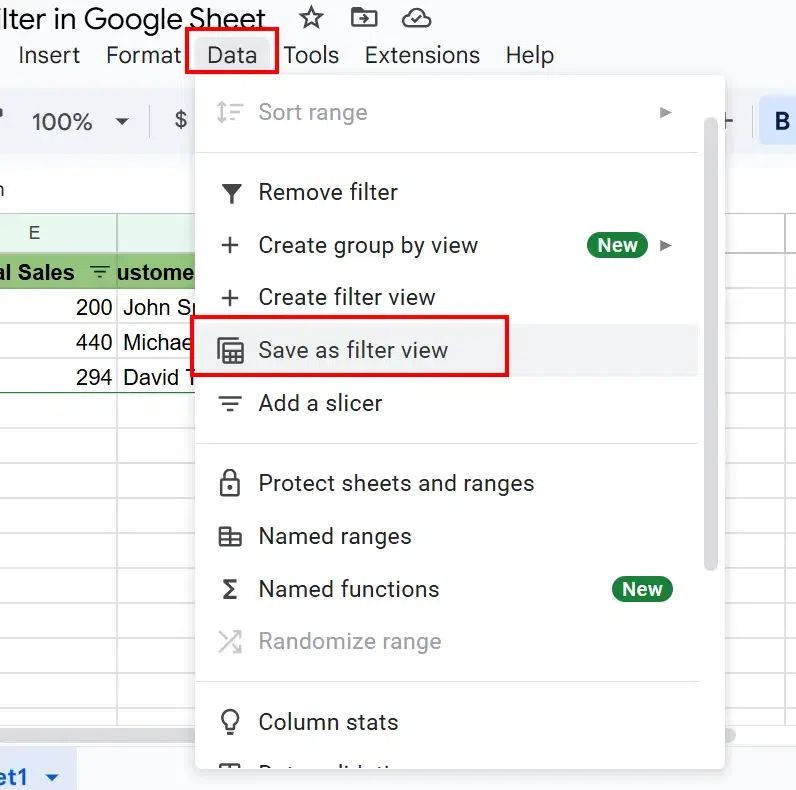The width and height of the screenshot is (796, 790).
Task: Click the currency format dollar button
Action: click(181, 121)
